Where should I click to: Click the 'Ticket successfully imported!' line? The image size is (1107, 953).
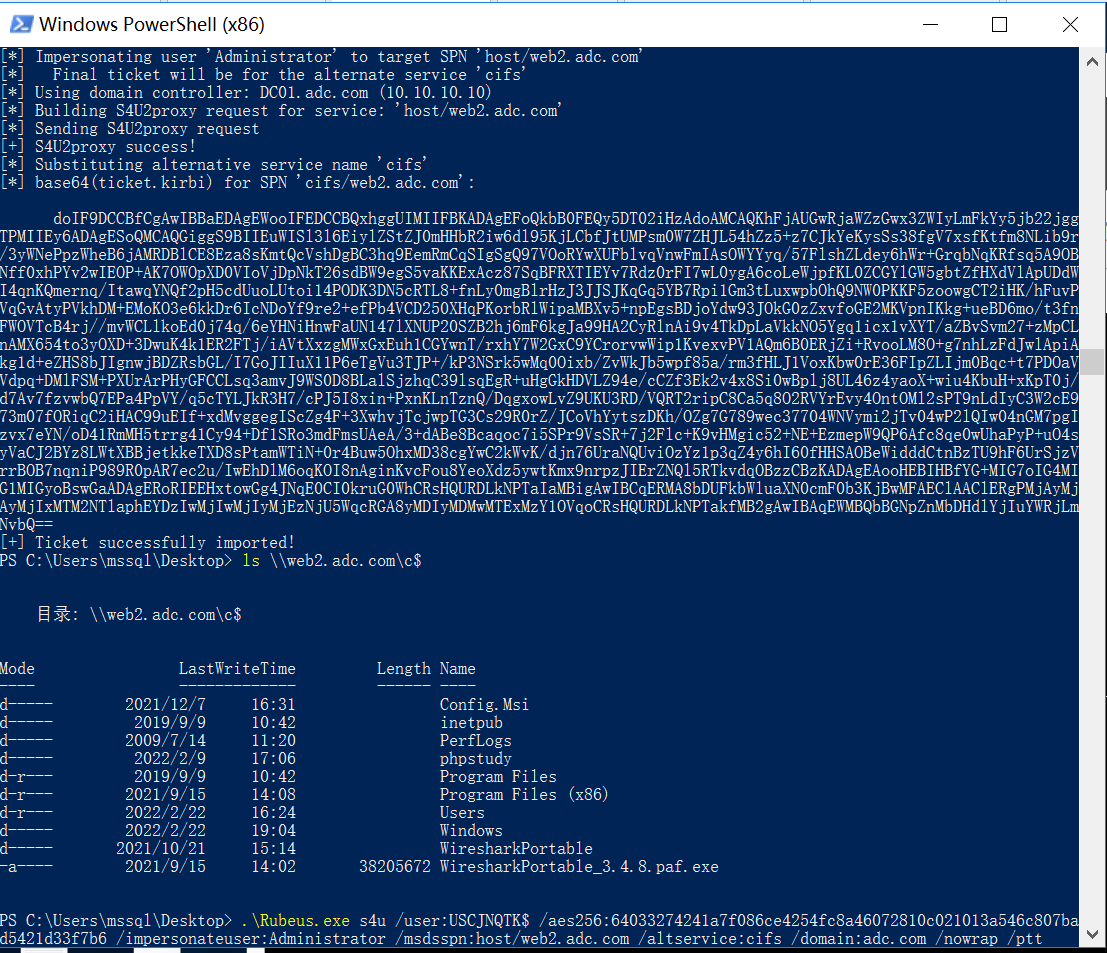(148, 543)
